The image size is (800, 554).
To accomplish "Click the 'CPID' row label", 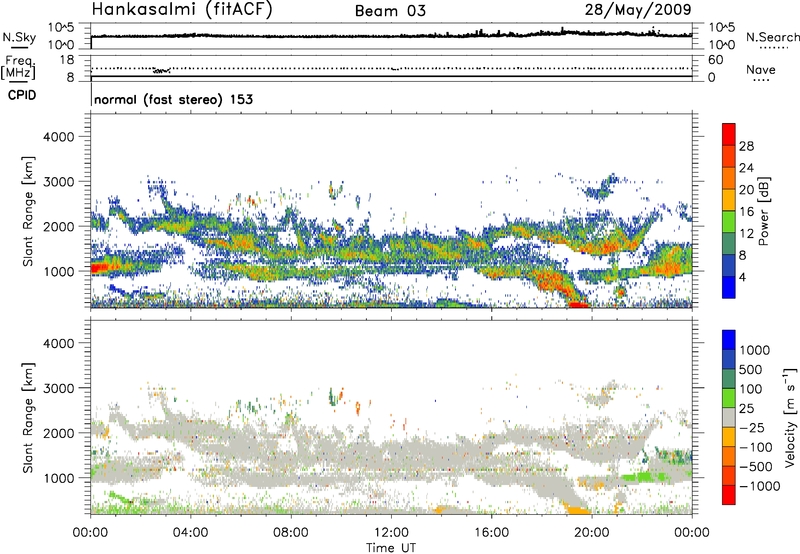I will pos(22,95).
